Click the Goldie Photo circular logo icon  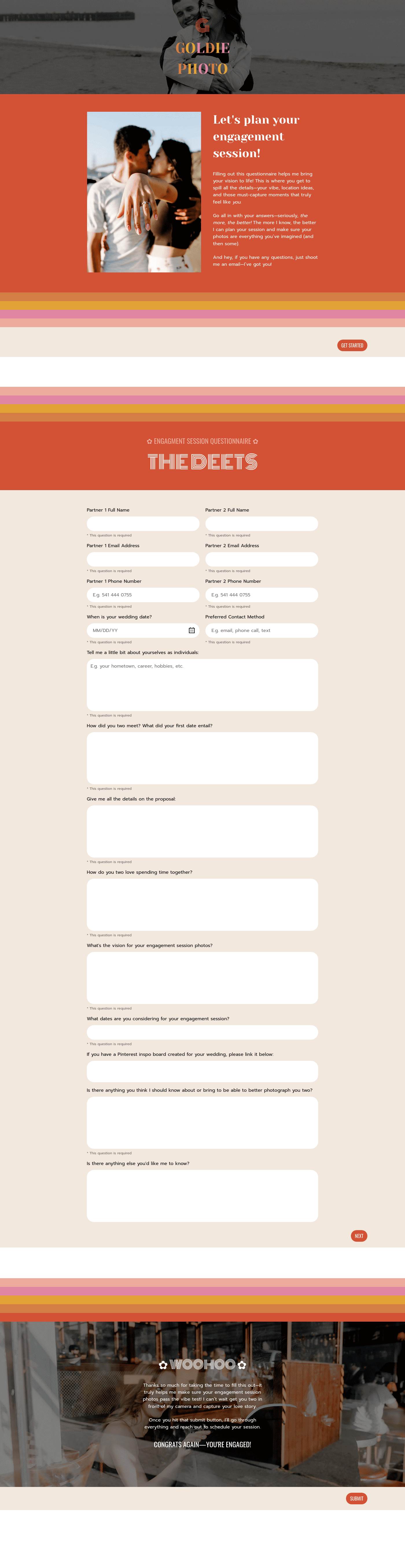pyautogui.click(x=203, y=26)
